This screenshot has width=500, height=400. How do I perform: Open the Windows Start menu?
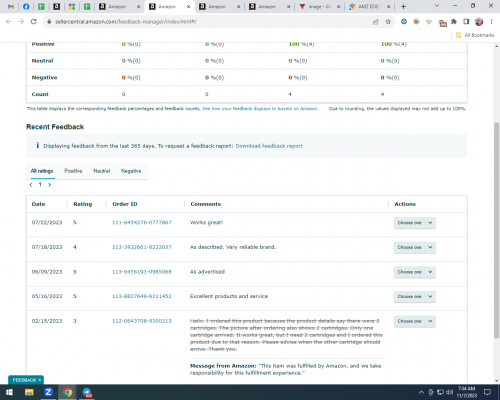9,392
